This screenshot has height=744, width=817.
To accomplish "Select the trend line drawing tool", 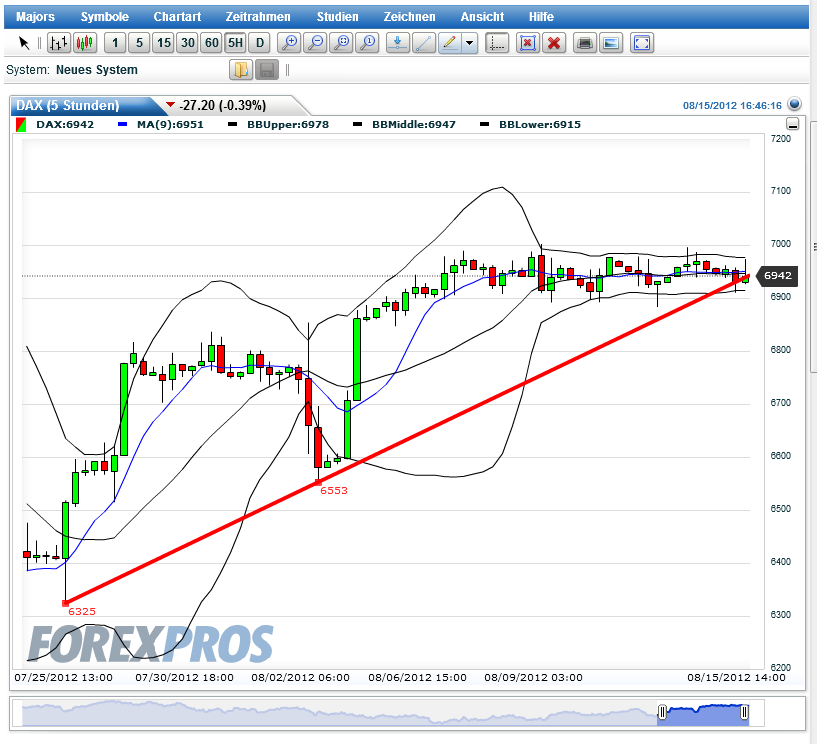I will click(x=424, y=43).
